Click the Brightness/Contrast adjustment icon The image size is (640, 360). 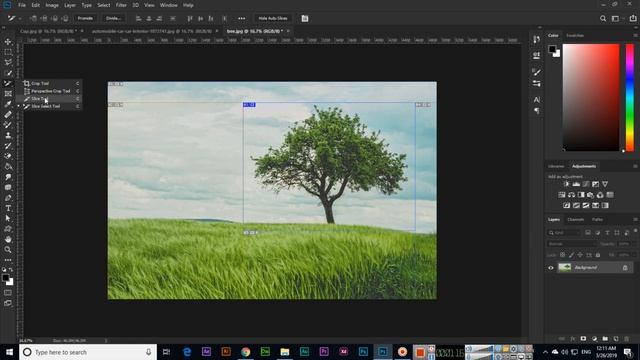pyautogui.click(x=567, y=184)
